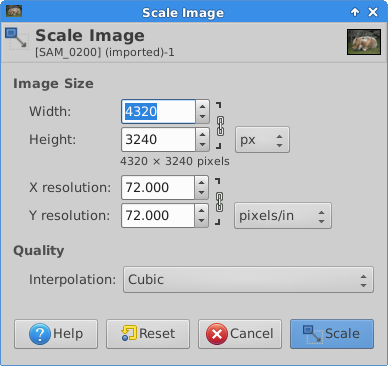This screenshot has width=388, height=366.
Task: Click the window menu icon in title bar
Action: (x=14, y=11)
